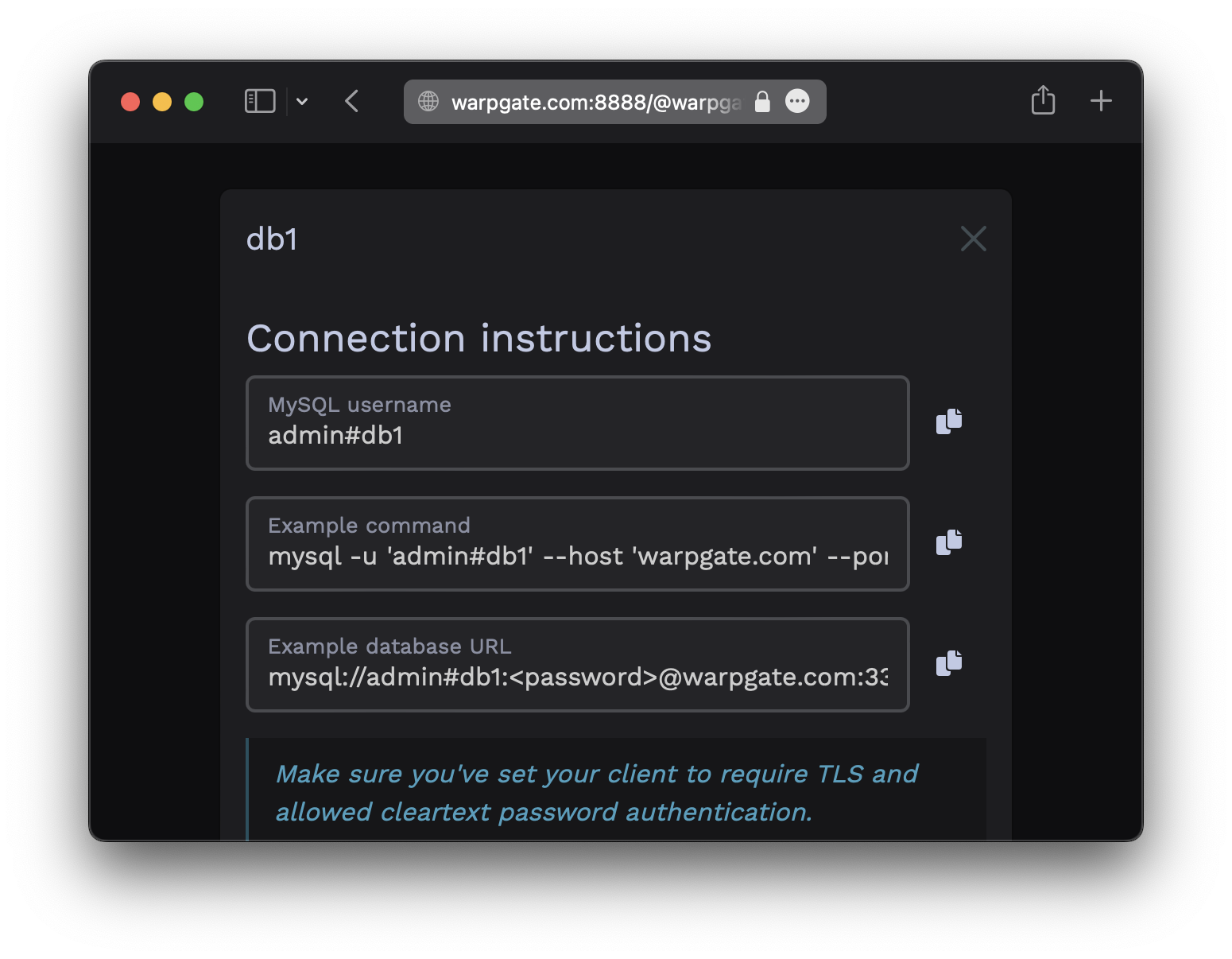Copy the example database URL
The image size is (1232, 959).
click(949, 663)
